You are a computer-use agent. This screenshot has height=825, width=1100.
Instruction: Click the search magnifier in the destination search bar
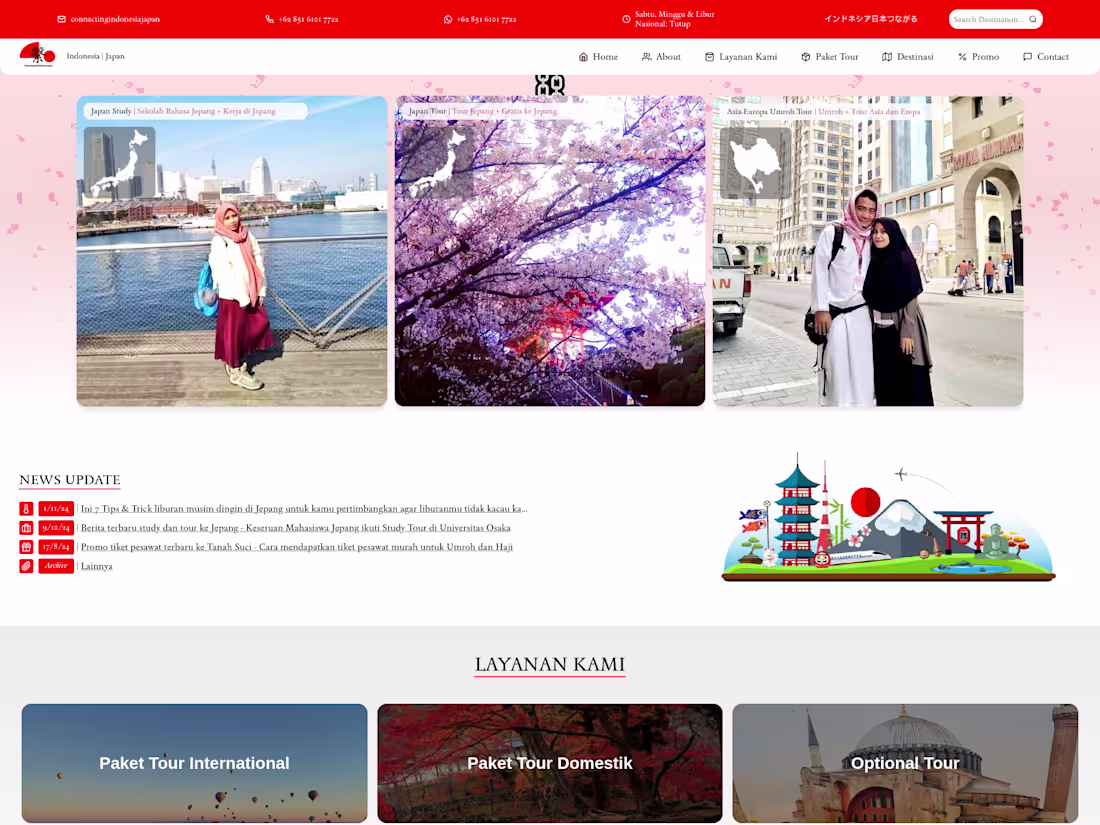[x=1033, y=19]
